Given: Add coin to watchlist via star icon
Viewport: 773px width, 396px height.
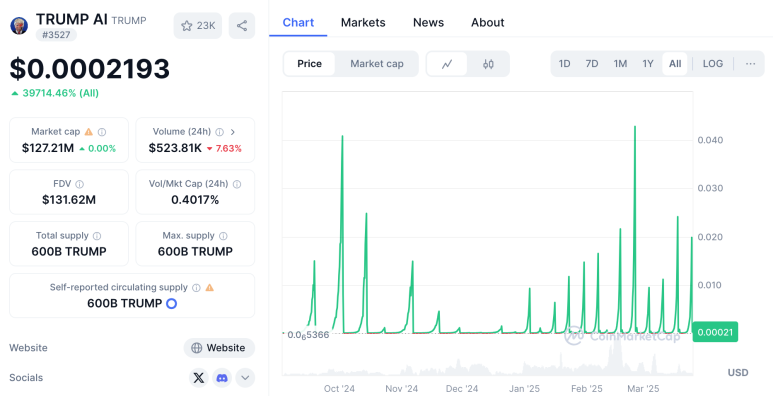Looking at the screenshot, I should point(186,26).
